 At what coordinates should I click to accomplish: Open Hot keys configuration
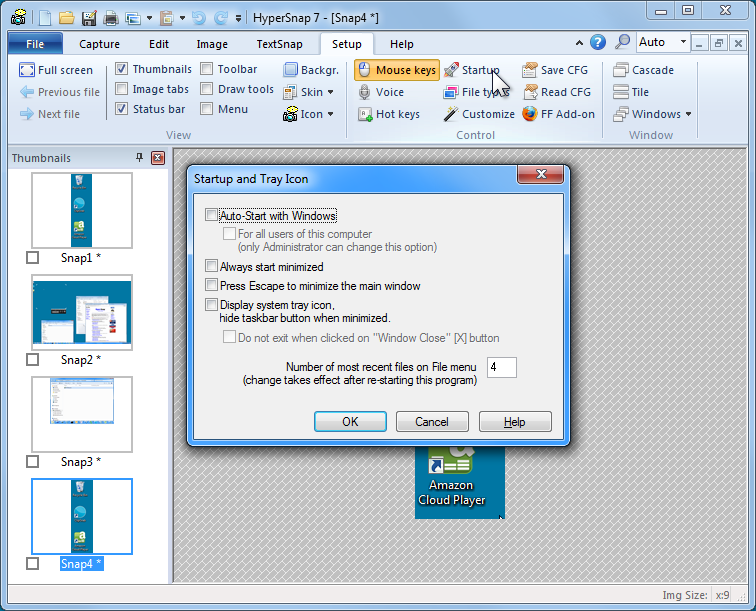388,114
